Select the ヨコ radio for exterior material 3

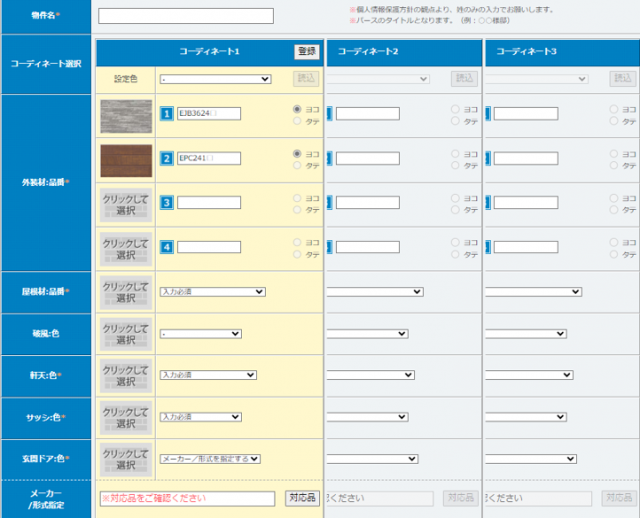tap(297, 197)
